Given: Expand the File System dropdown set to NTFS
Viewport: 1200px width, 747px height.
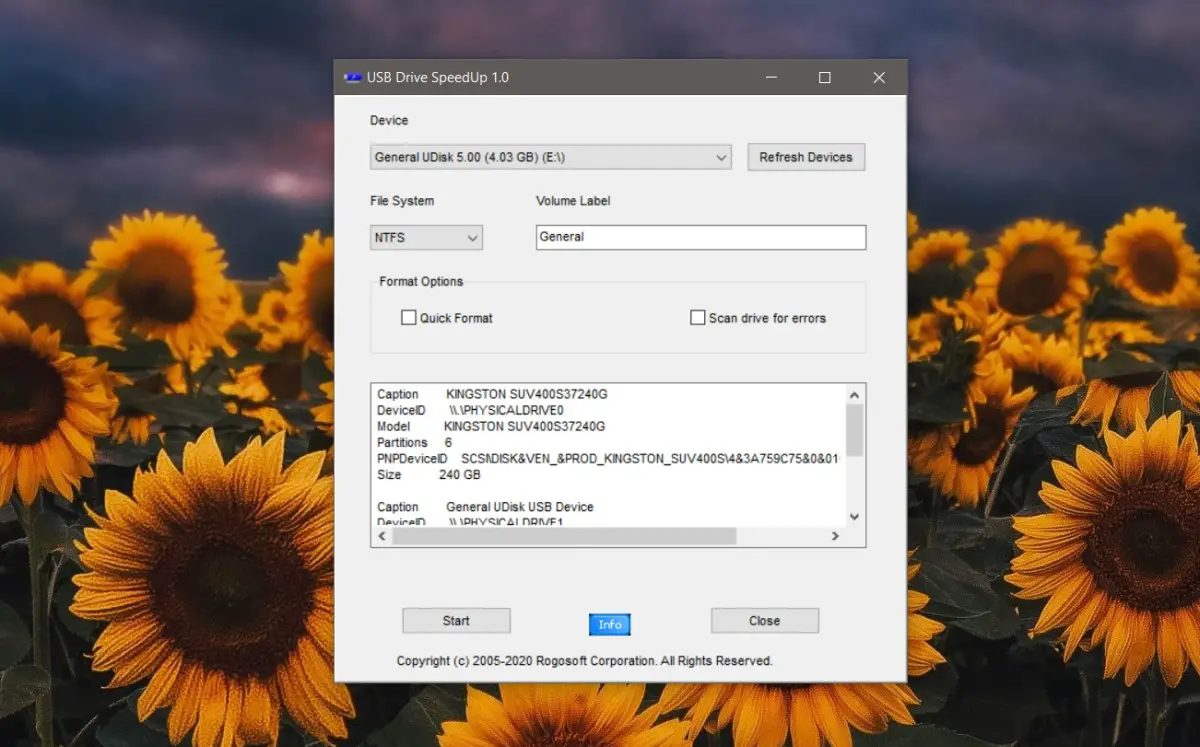Looking at the screenshot, I should click(427, 238).
